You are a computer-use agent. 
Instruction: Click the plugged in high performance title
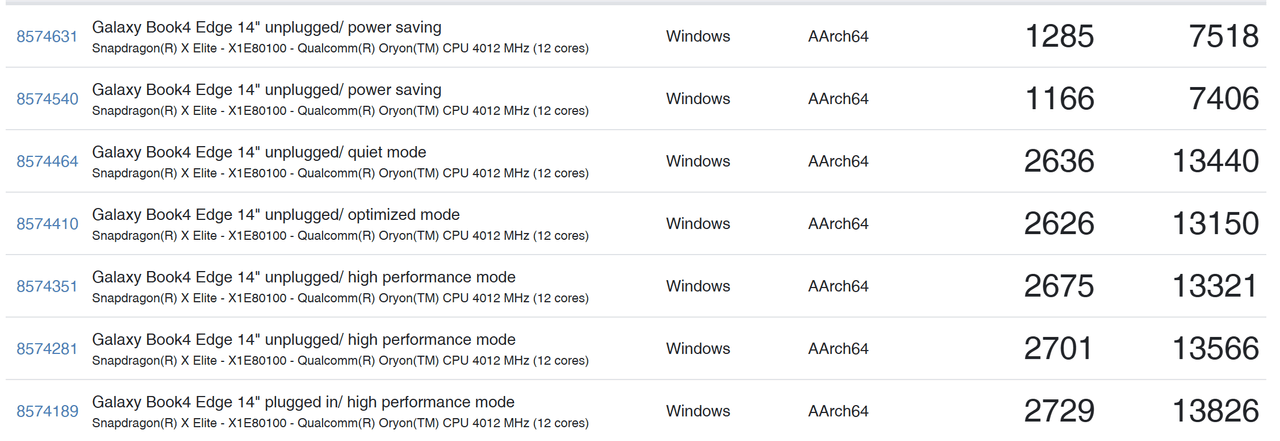pyautogui.click(x=303, y=402)
